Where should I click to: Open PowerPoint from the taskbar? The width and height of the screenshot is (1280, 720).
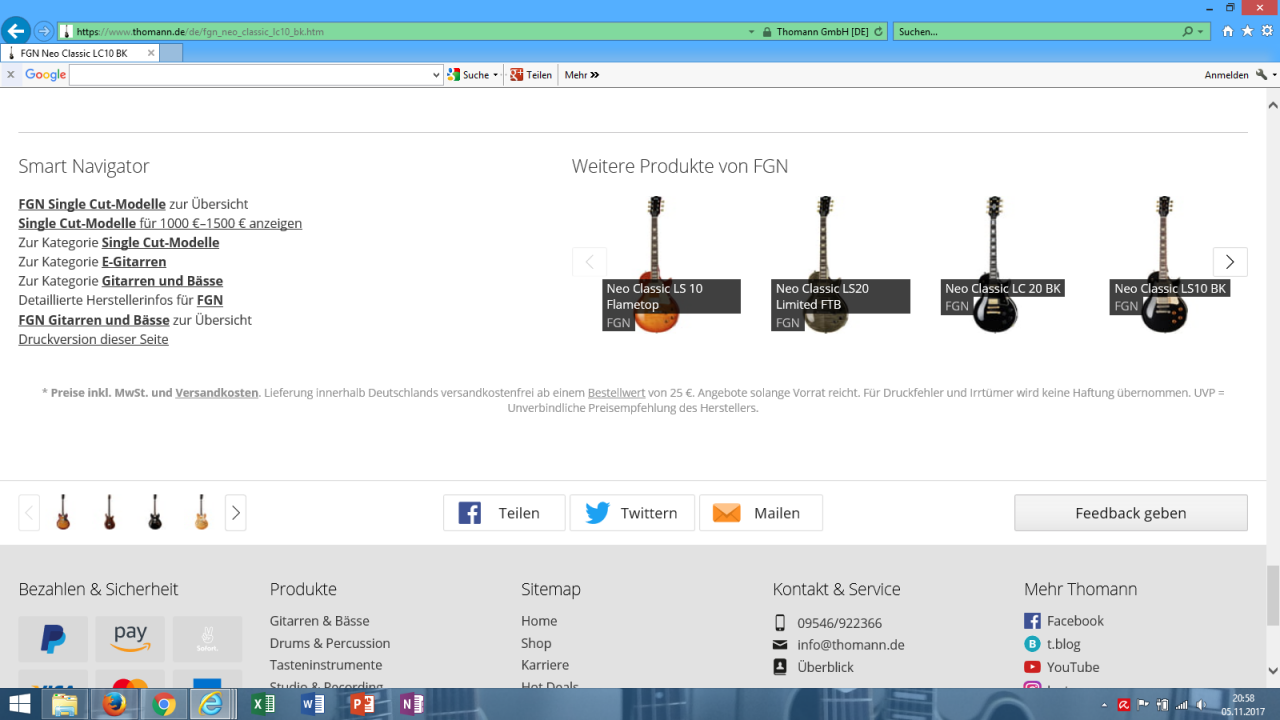point(362,704)
